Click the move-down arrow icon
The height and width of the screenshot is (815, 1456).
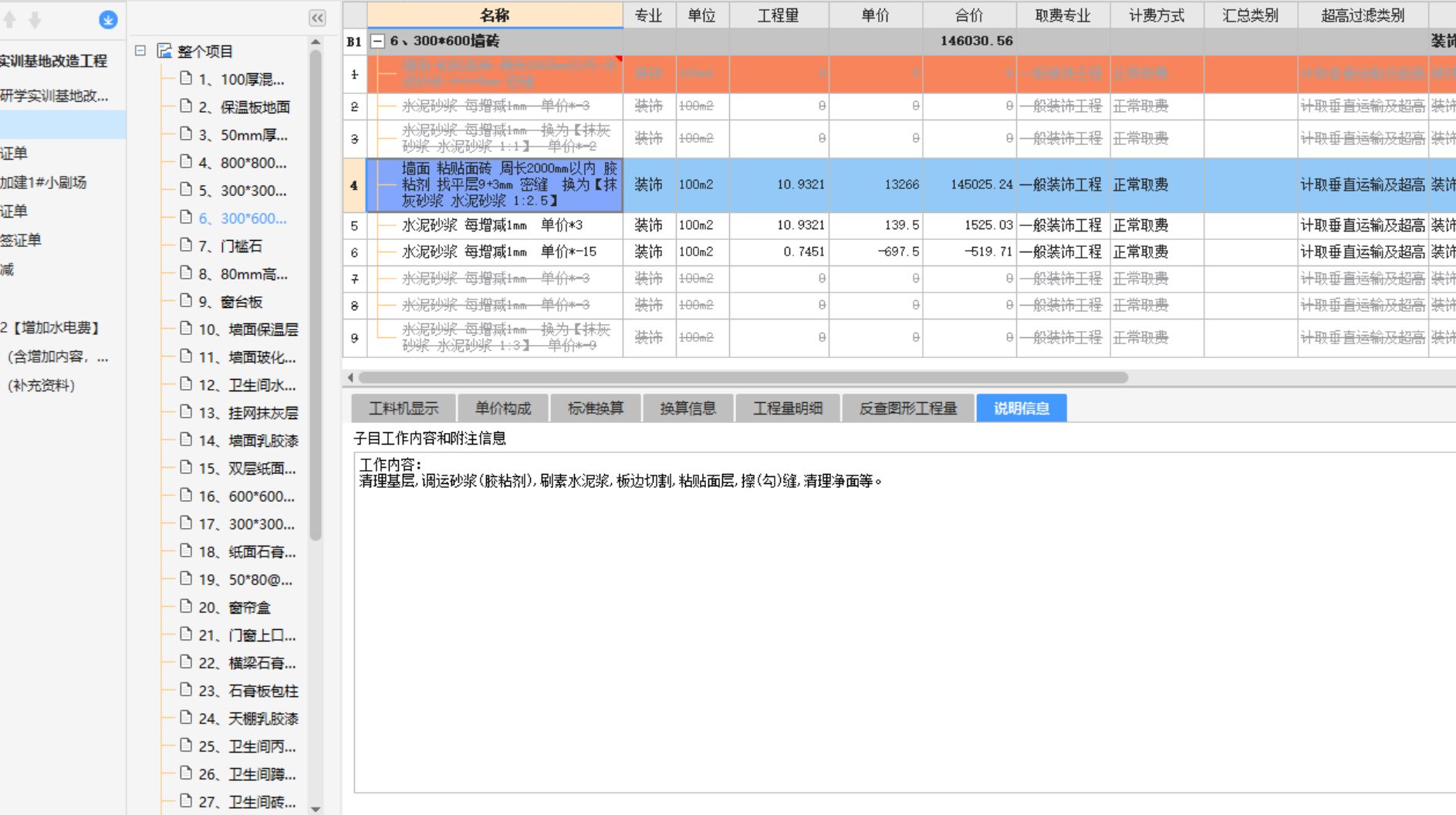(x=35, y=20)
